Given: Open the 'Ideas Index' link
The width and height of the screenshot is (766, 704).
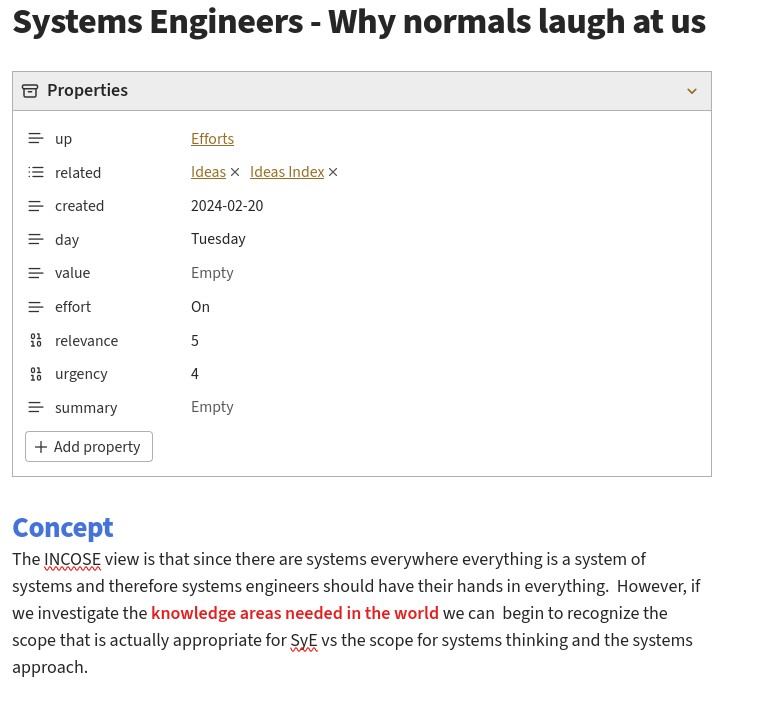Looking at the screenshot, I should pyautogui.click(x=287, y=172).
